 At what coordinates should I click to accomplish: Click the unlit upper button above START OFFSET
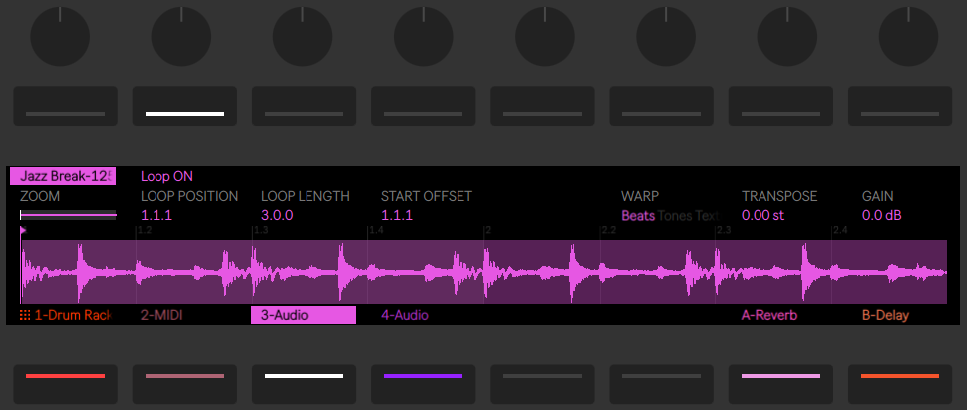(x=423, y=106)
